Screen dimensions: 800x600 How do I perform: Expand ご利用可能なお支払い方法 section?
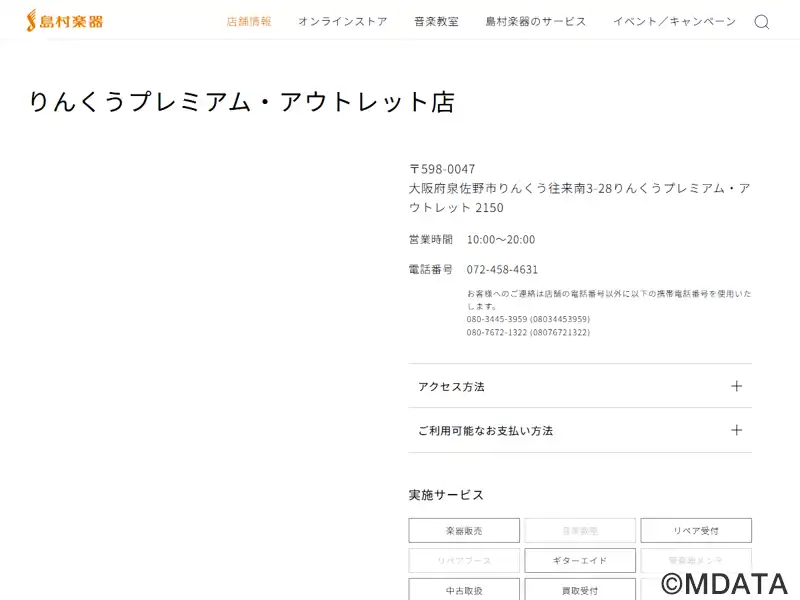pyautogui.click(x=580, y=430)
